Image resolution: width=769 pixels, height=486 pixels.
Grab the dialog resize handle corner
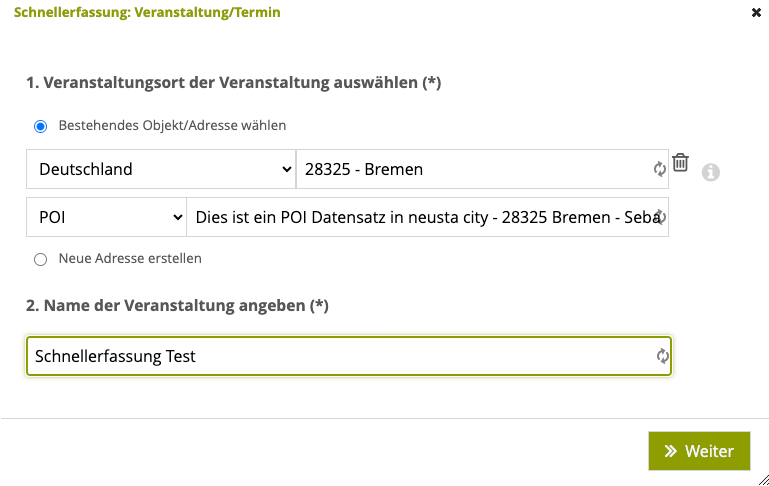[x=764, y=480]
